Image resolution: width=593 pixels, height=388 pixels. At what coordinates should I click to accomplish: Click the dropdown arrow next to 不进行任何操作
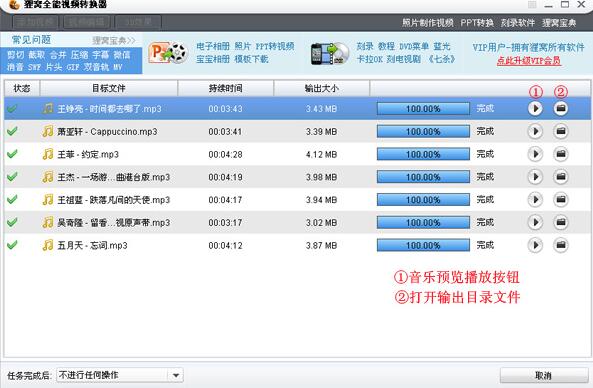click(176, 376)
